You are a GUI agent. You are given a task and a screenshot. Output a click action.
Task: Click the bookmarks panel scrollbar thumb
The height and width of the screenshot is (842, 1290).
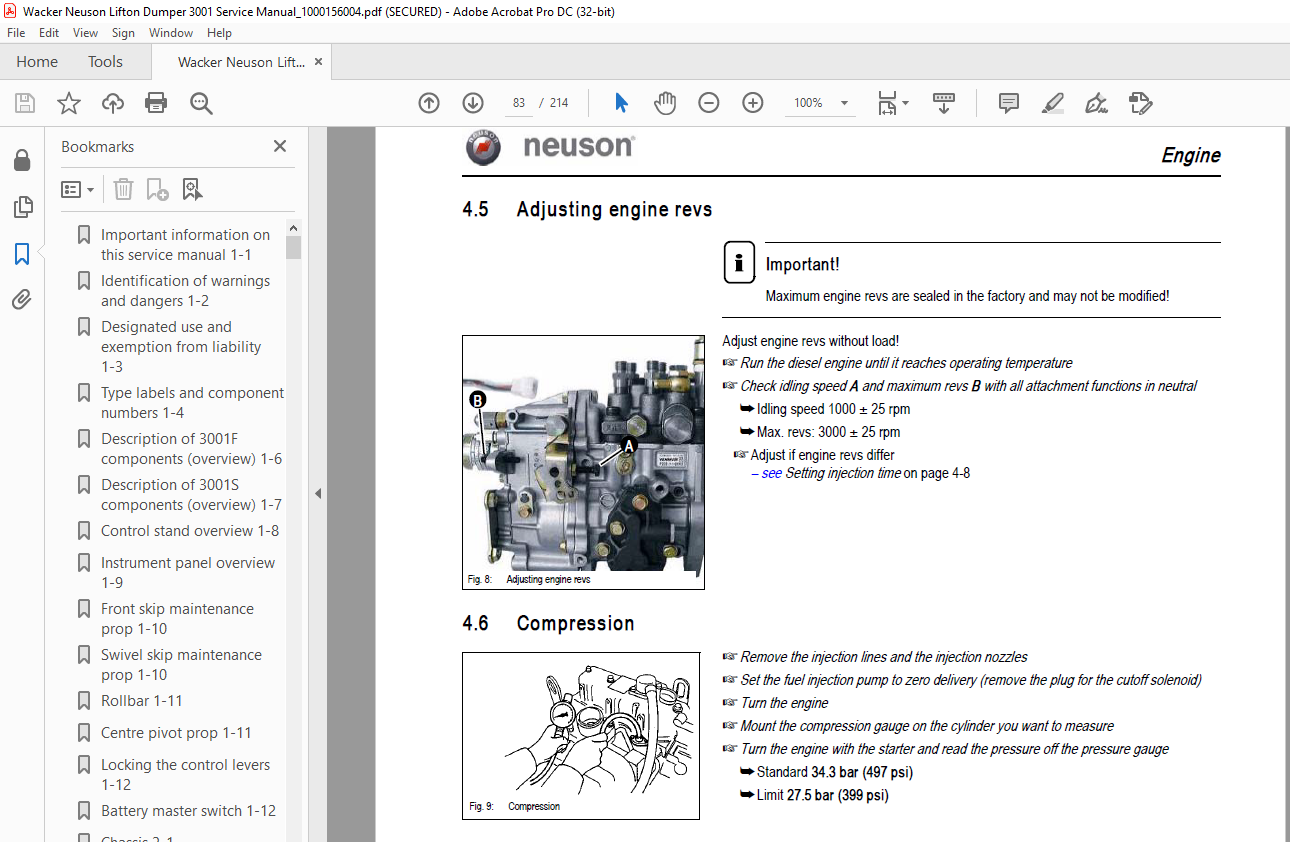tap(293, 247)
